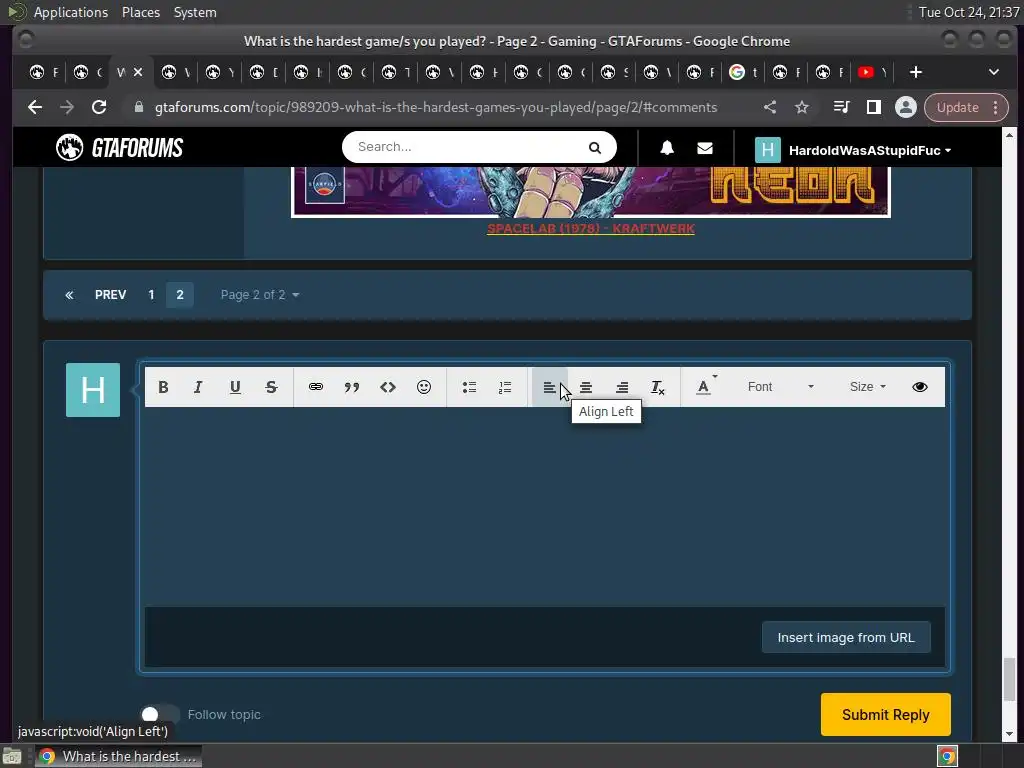The height and width of the screenshot is (768, 1024).
Task: Open the Chrome profile avatar
Action: (905, 107)
